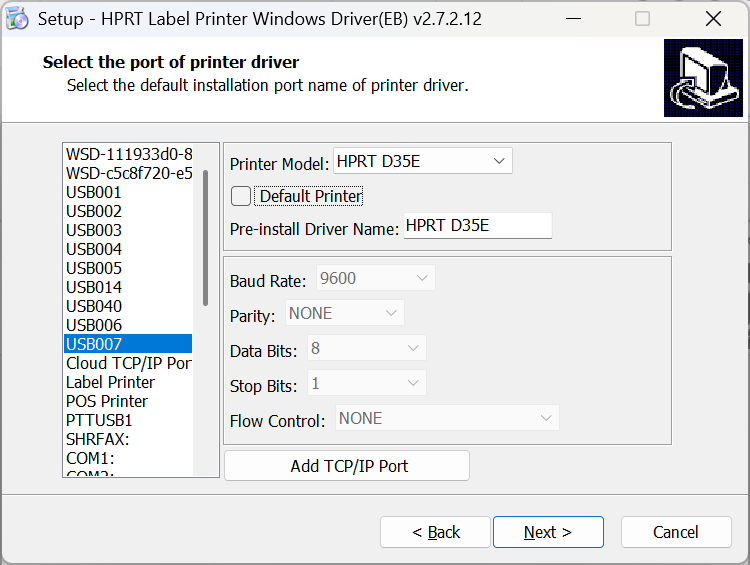The image size is (750, 565).
Task: Click the setup installer icon in title bar
Action: tap(17, 18)
